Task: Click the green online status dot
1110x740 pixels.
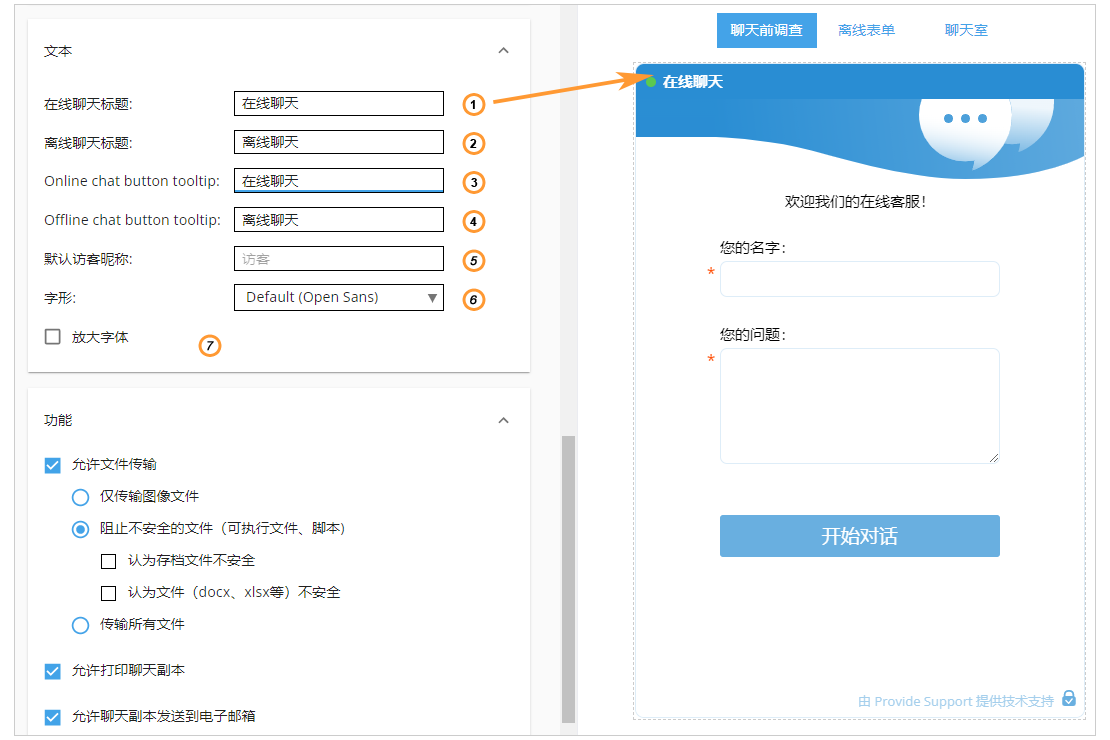Action: (x=651, y=82)
